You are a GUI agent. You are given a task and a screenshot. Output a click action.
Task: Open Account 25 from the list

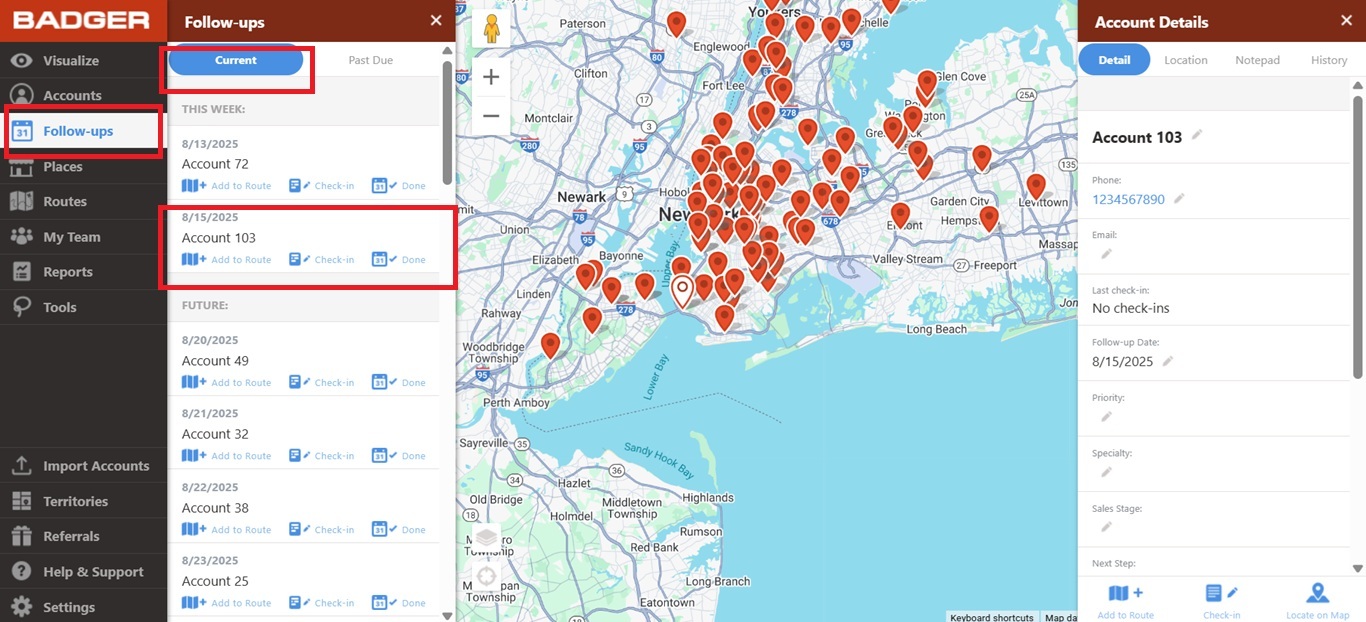coord(215,581)
